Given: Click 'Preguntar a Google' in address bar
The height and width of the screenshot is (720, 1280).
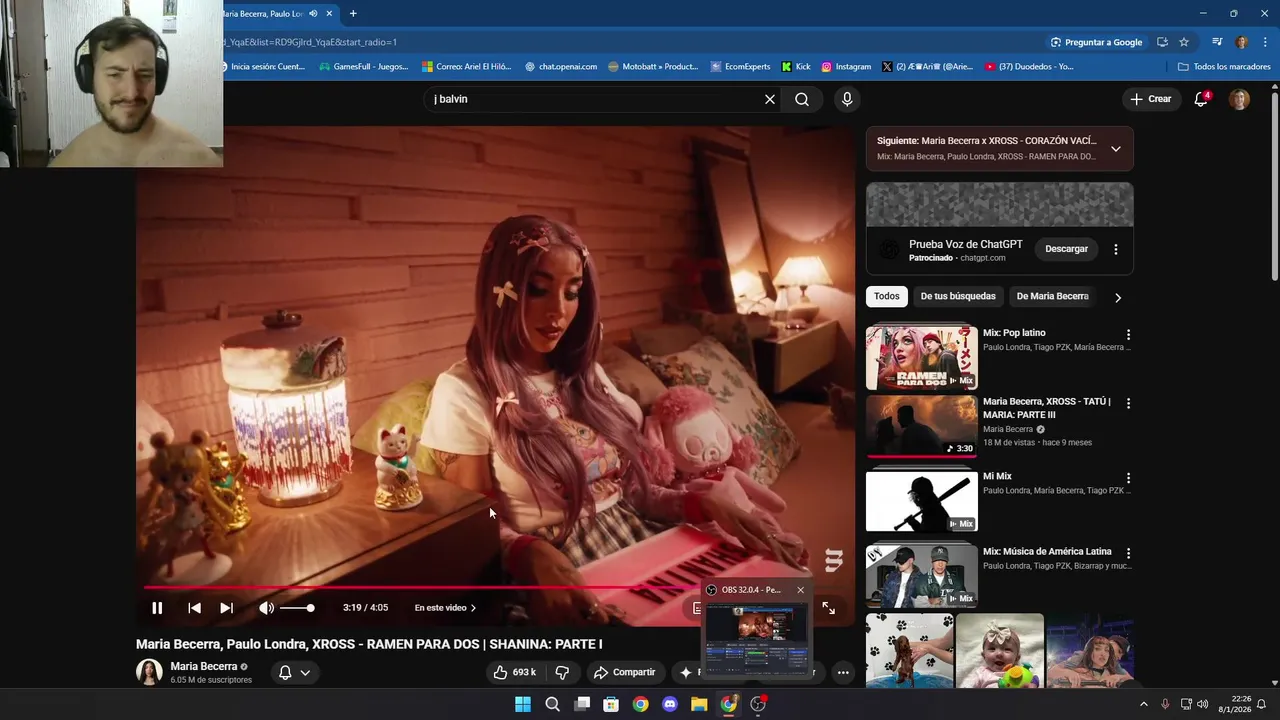Looking at the screenshot, I should [x=1096, y=42].
